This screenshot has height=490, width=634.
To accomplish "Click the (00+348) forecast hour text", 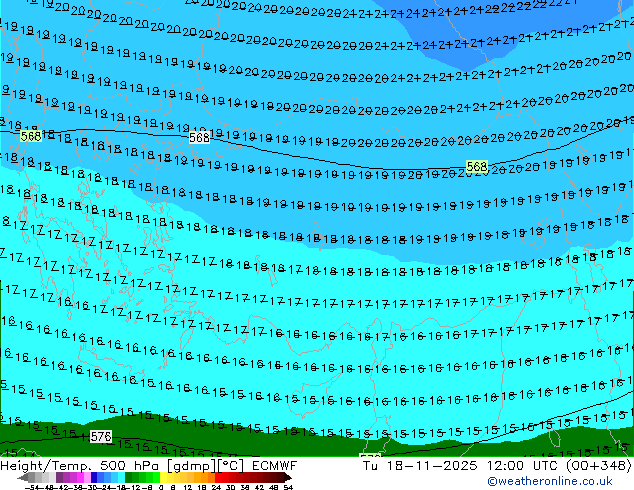I will [599, 466].
